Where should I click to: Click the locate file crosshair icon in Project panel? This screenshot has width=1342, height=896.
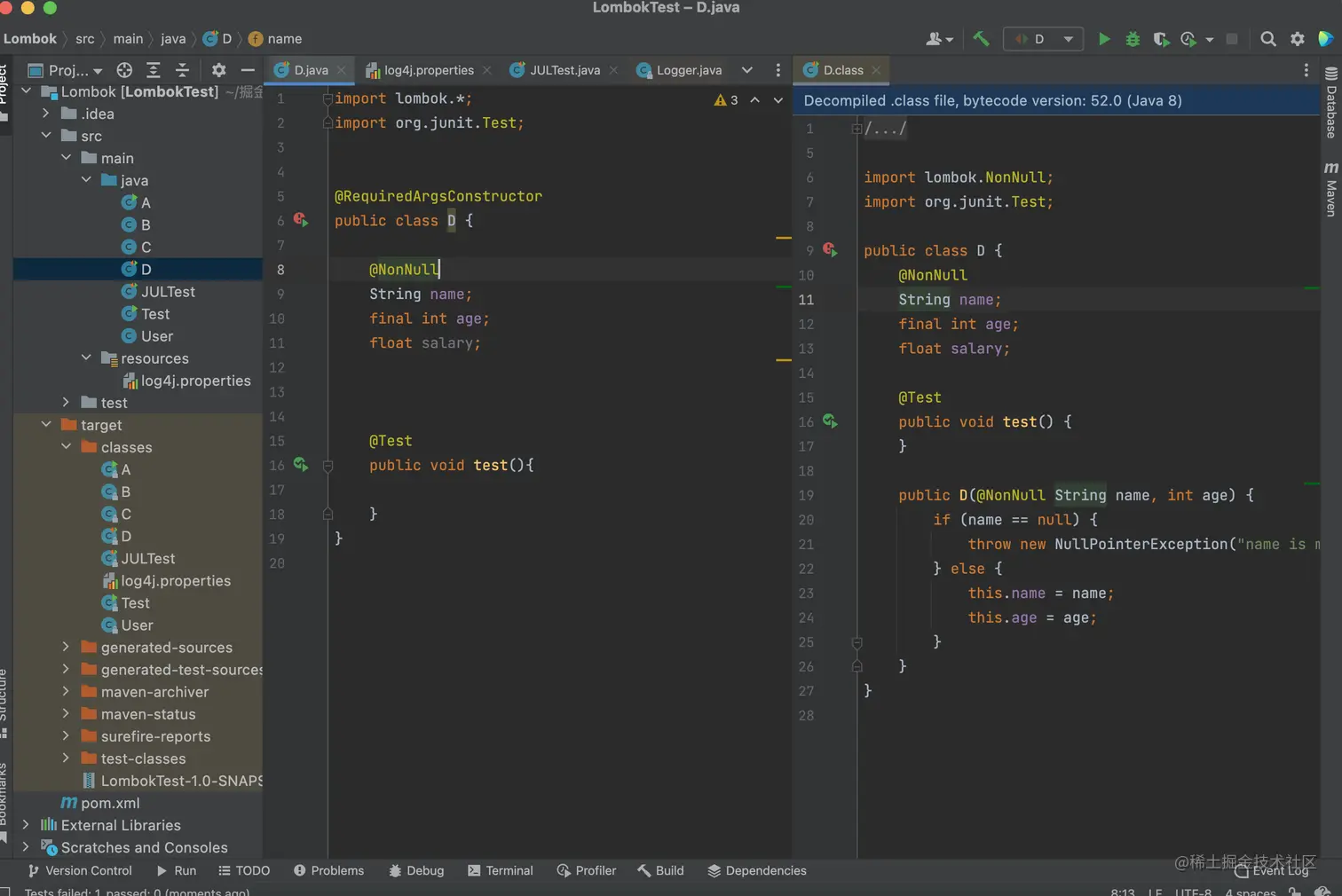coord(124,70)
